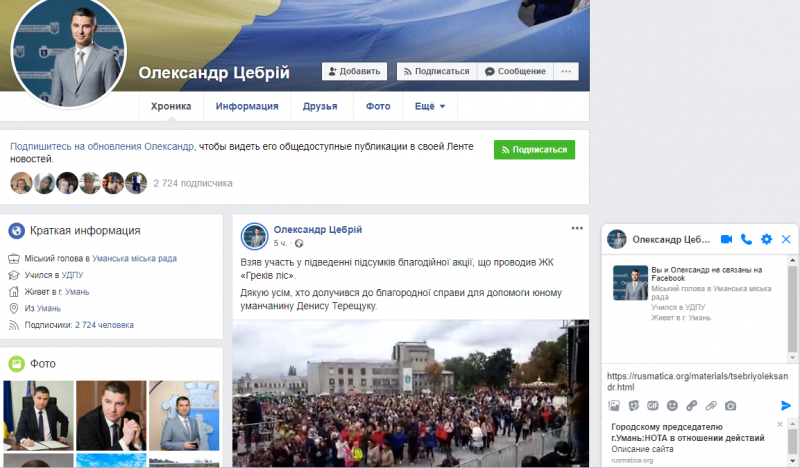Click the '2 724 подписчика' text
The width and height of the screenshot is (800, 468).
(193, 183)
